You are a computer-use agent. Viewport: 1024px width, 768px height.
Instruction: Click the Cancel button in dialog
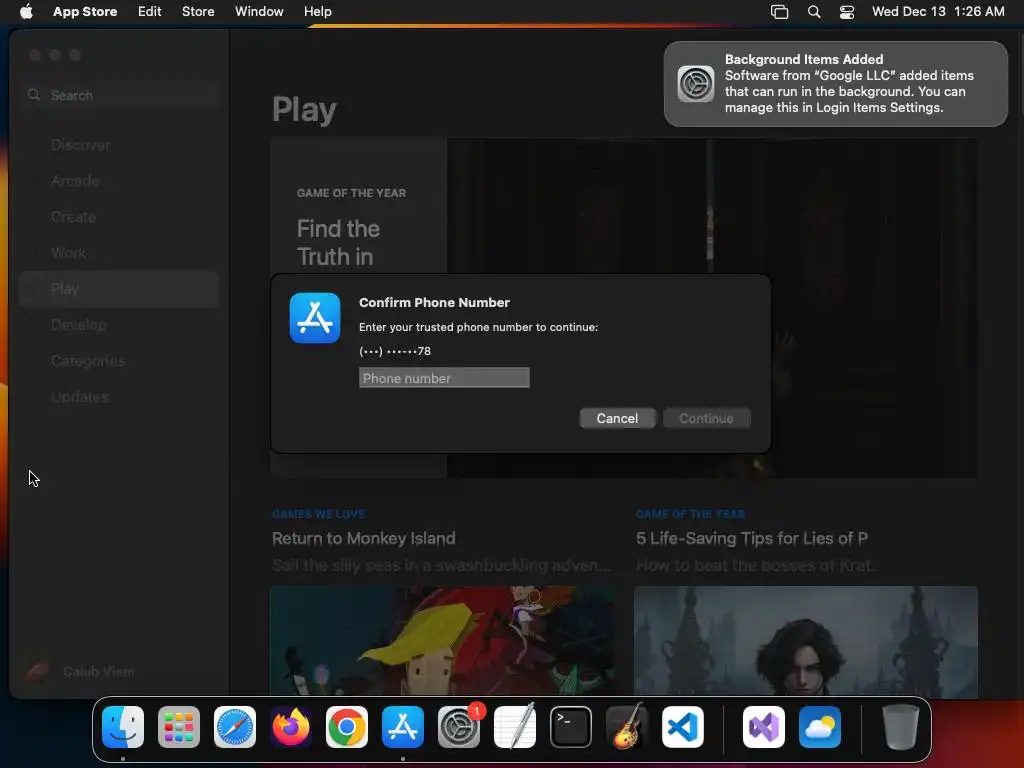click(x=617, y=418)
